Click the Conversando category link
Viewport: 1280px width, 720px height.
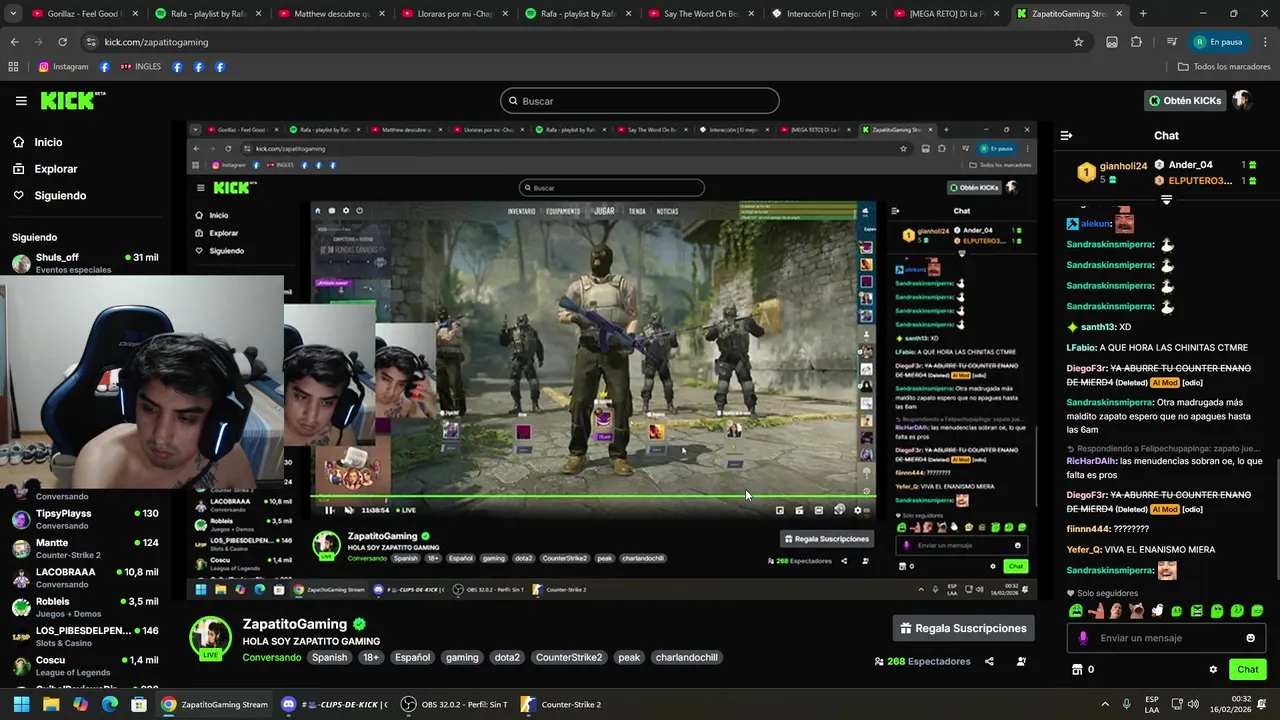[x=271, y=657]
